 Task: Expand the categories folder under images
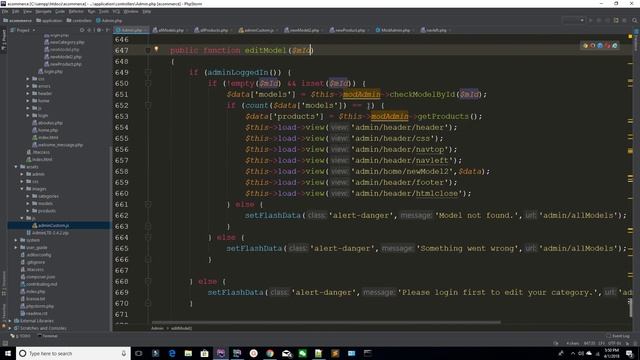click(28, 196)
